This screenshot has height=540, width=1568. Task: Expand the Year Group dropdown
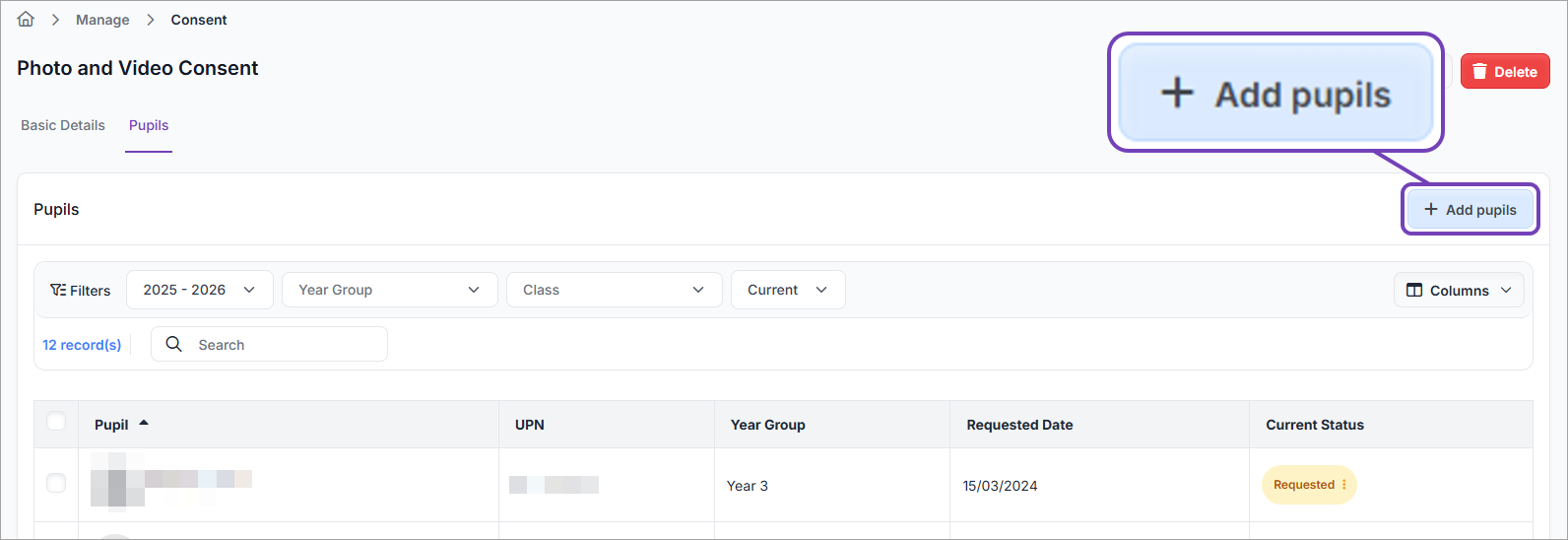click(x=389, y=290)
